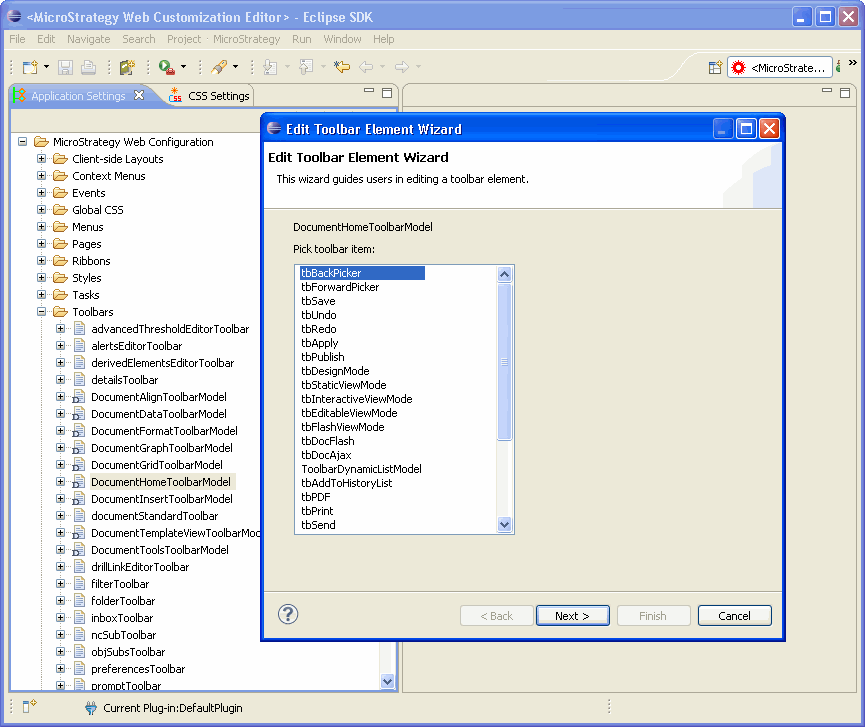Open the External Tools dropdown arrow
Screen dimensions: 865x727
pyautogui.click(x=183, y=67)
